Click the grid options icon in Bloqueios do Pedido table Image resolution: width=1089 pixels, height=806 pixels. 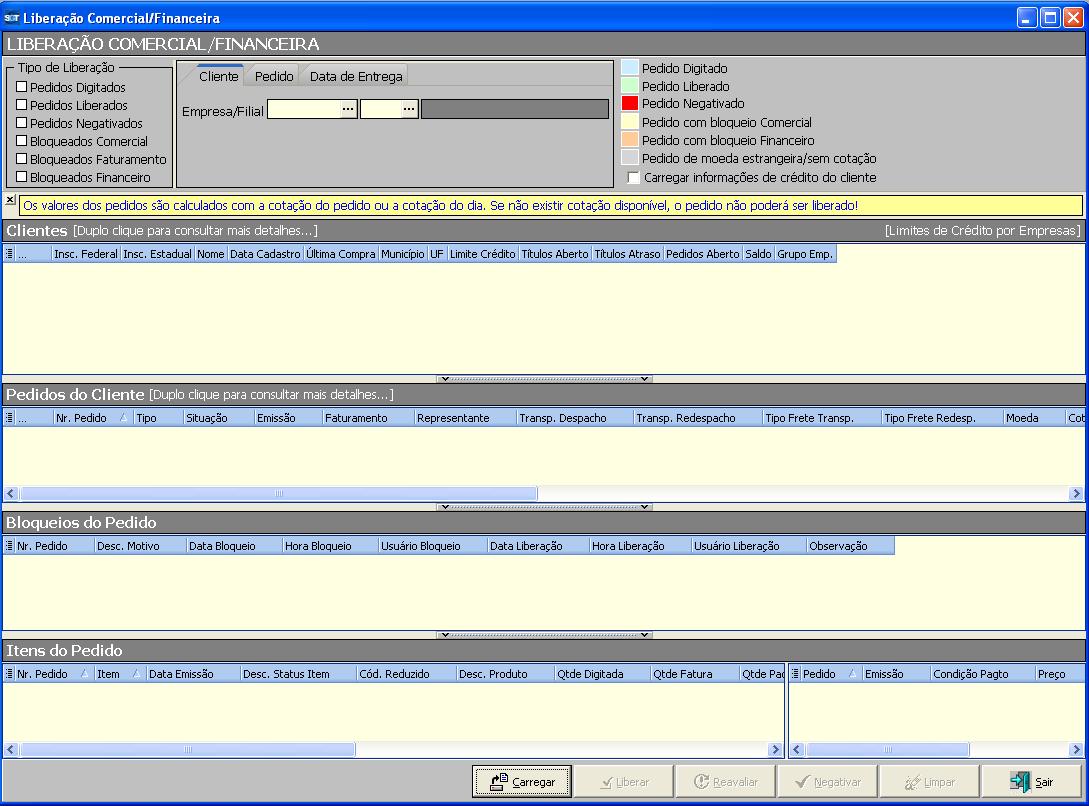click(x=10, y=546)
